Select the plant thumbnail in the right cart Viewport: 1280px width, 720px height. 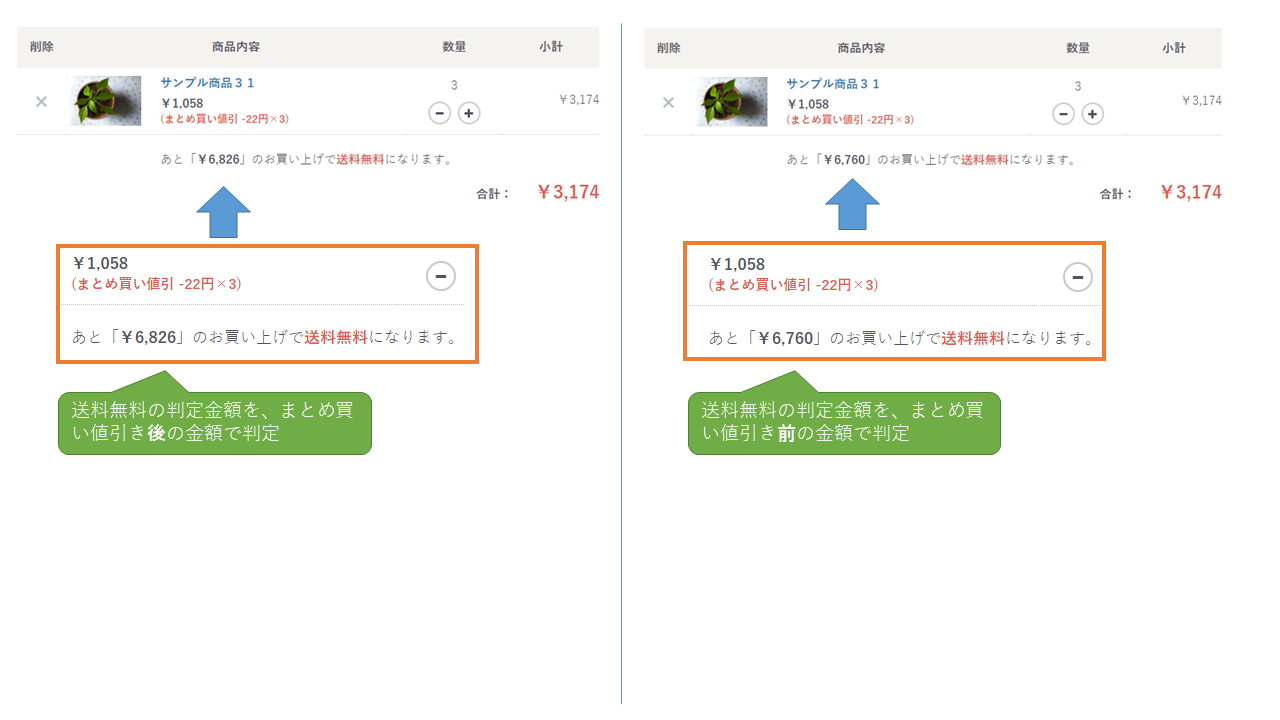[731, 102]
